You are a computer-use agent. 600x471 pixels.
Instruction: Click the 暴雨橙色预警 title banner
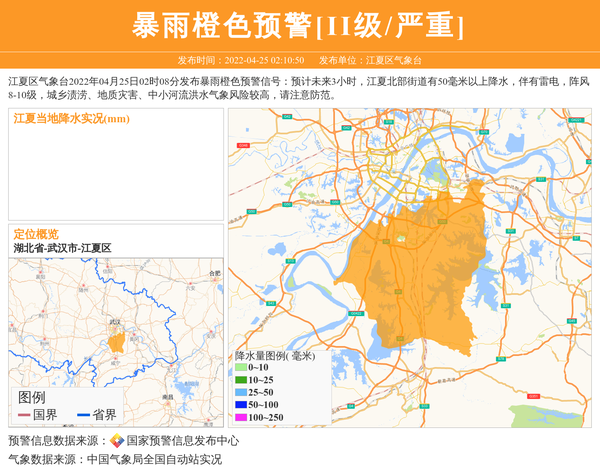pos(299,25)
